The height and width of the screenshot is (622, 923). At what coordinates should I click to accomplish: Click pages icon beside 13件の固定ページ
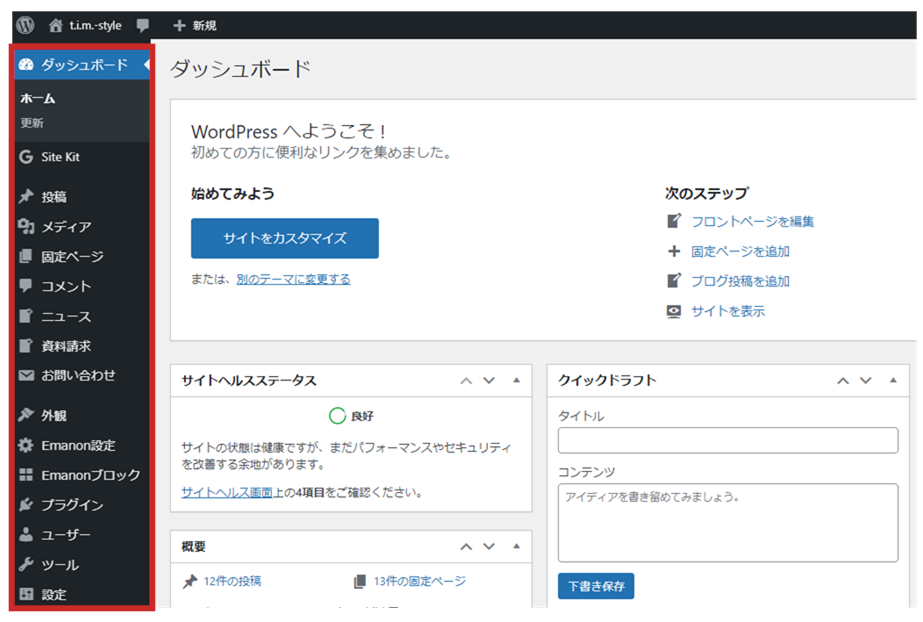tap(360, 581)
